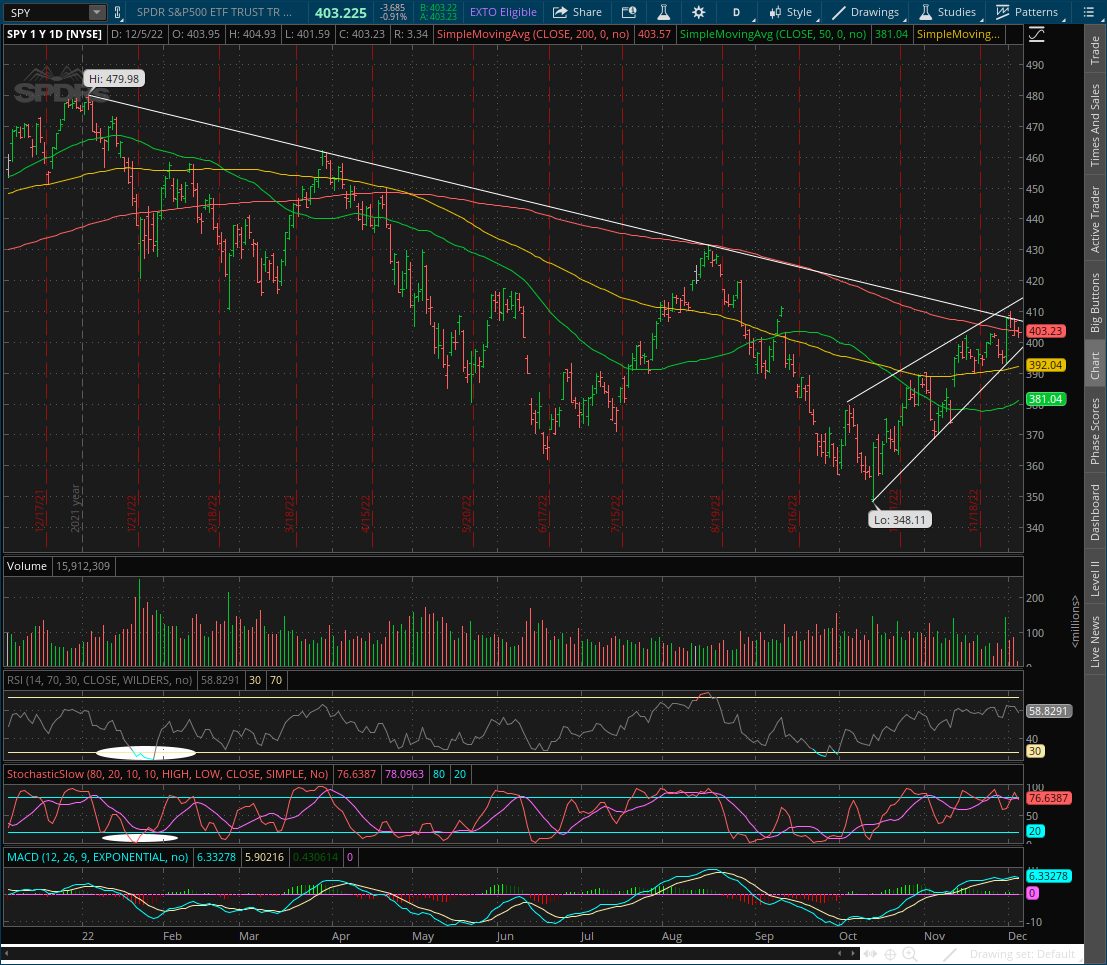Open the Style menu
Image resolution: width=1107 pixels, height=965 pixels.
791,12
